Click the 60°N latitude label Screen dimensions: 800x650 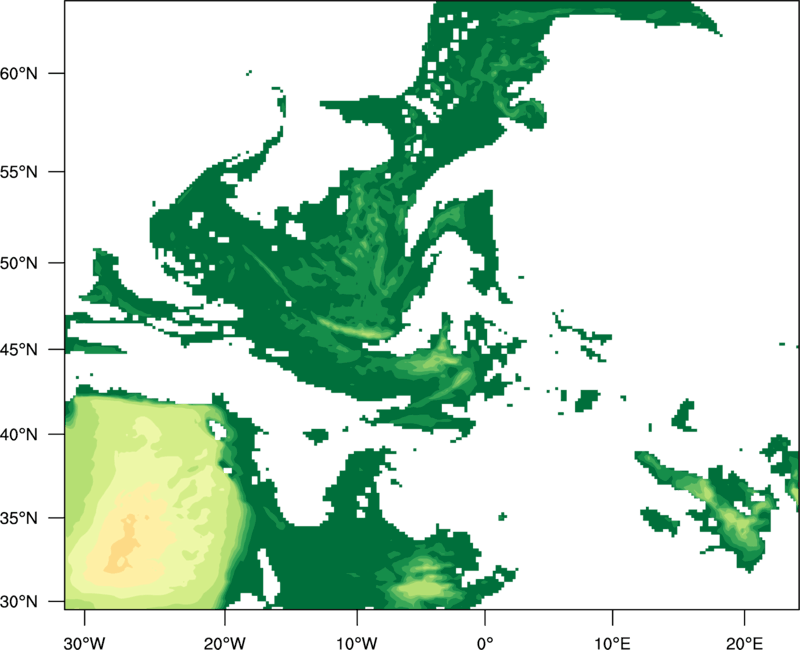pyautogui.click(x=19, y=73)
